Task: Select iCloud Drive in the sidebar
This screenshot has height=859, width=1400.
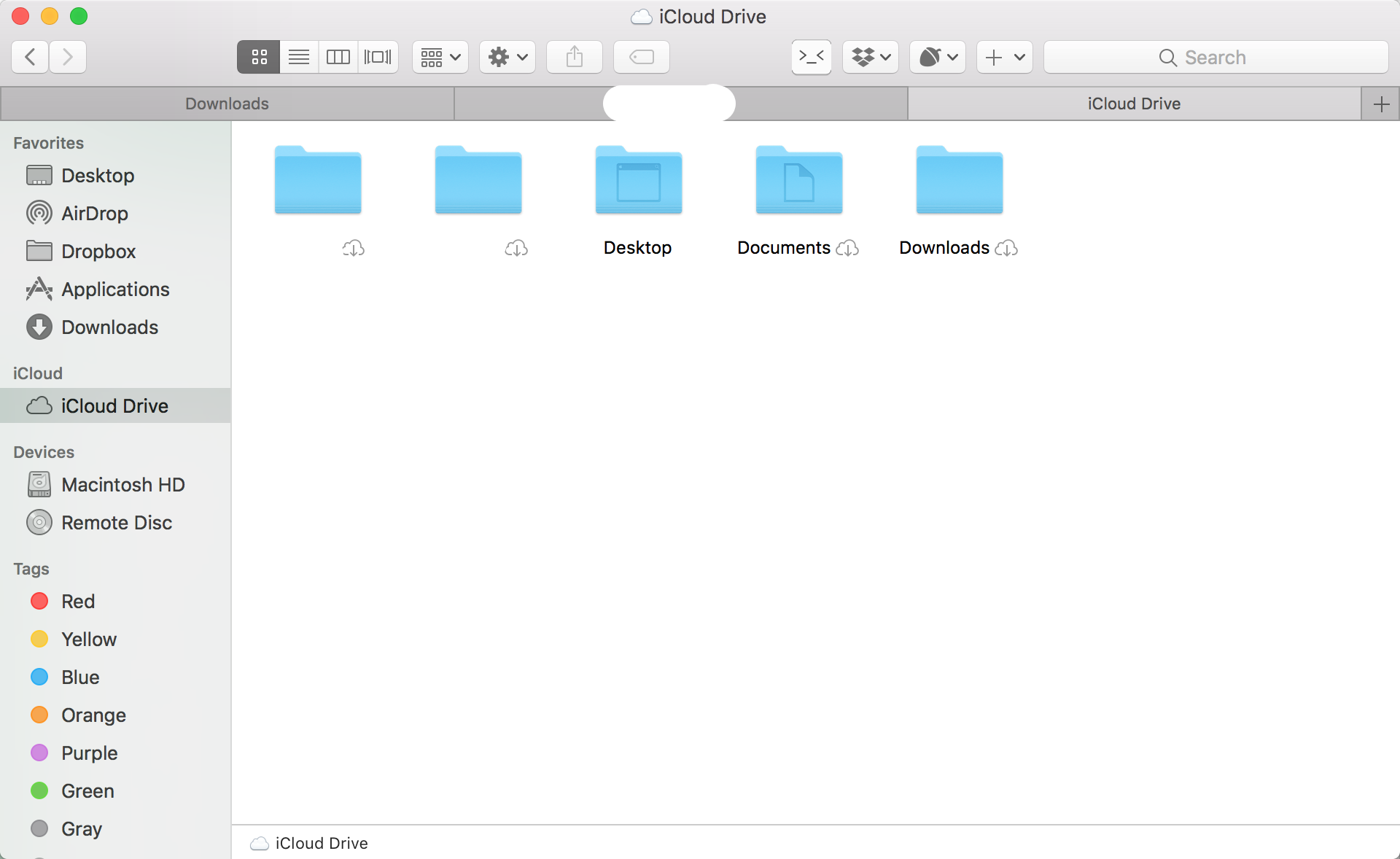Action: 115,405
